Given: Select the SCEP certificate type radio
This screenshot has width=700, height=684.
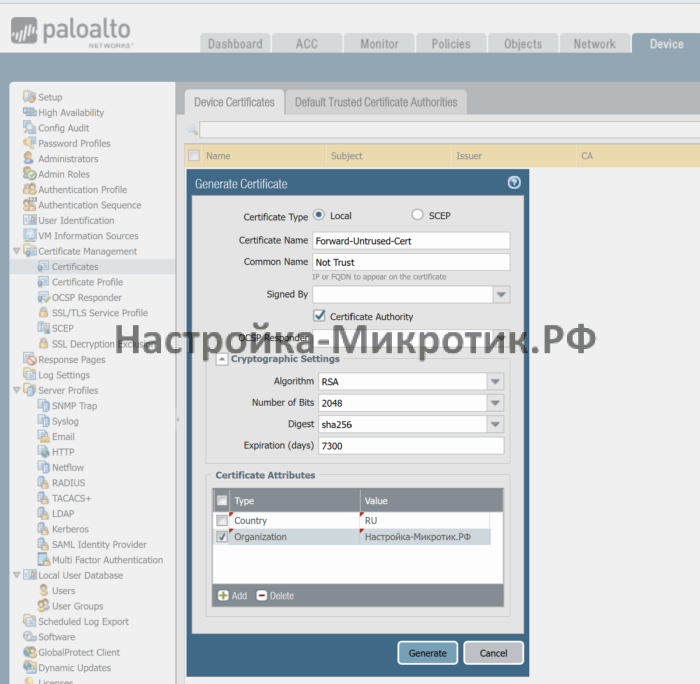Looking at the screenshot, I should (x=417, y=215).
